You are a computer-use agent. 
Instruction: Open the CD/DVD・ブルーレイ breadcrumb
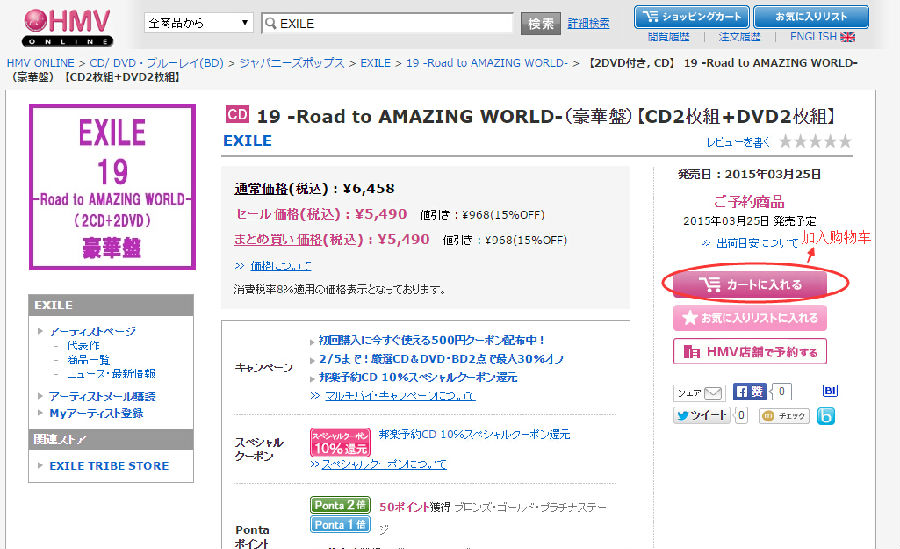pyautogui.click(x=155, y=63)
